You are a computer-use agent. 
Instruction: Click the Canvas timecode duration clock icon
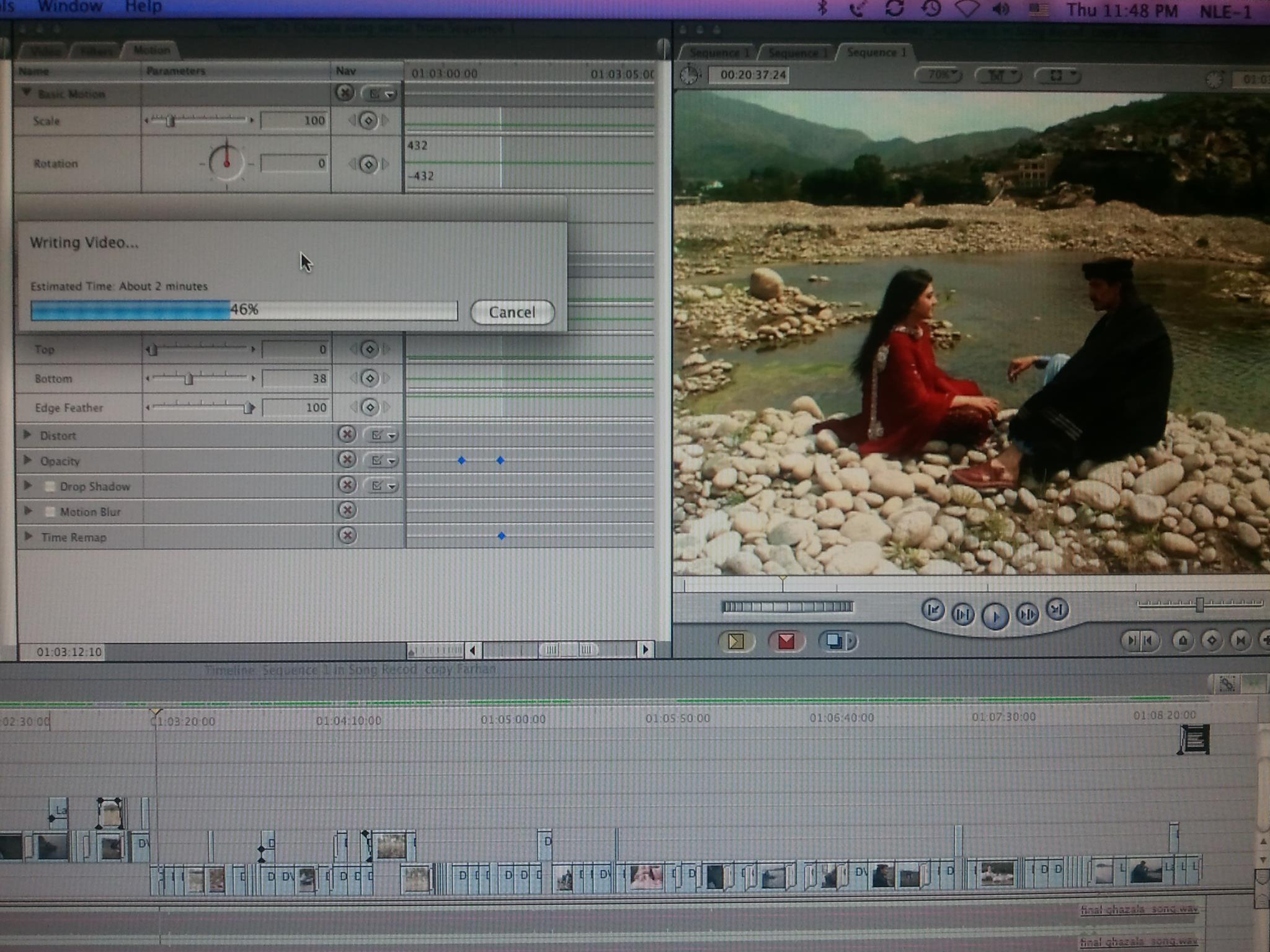coord(689,76)
